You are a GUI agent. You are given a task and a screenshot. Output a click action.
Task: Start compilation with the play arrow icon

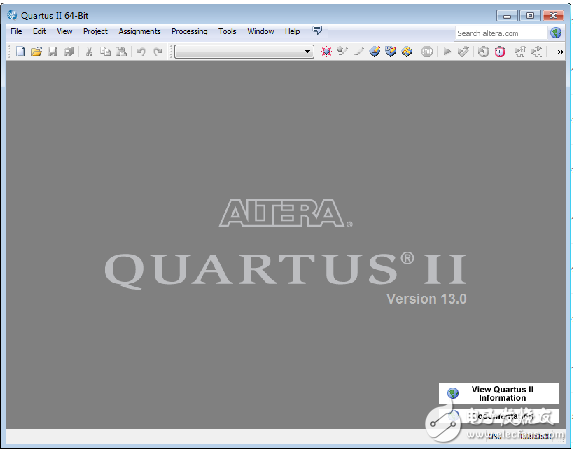(447, 52)
